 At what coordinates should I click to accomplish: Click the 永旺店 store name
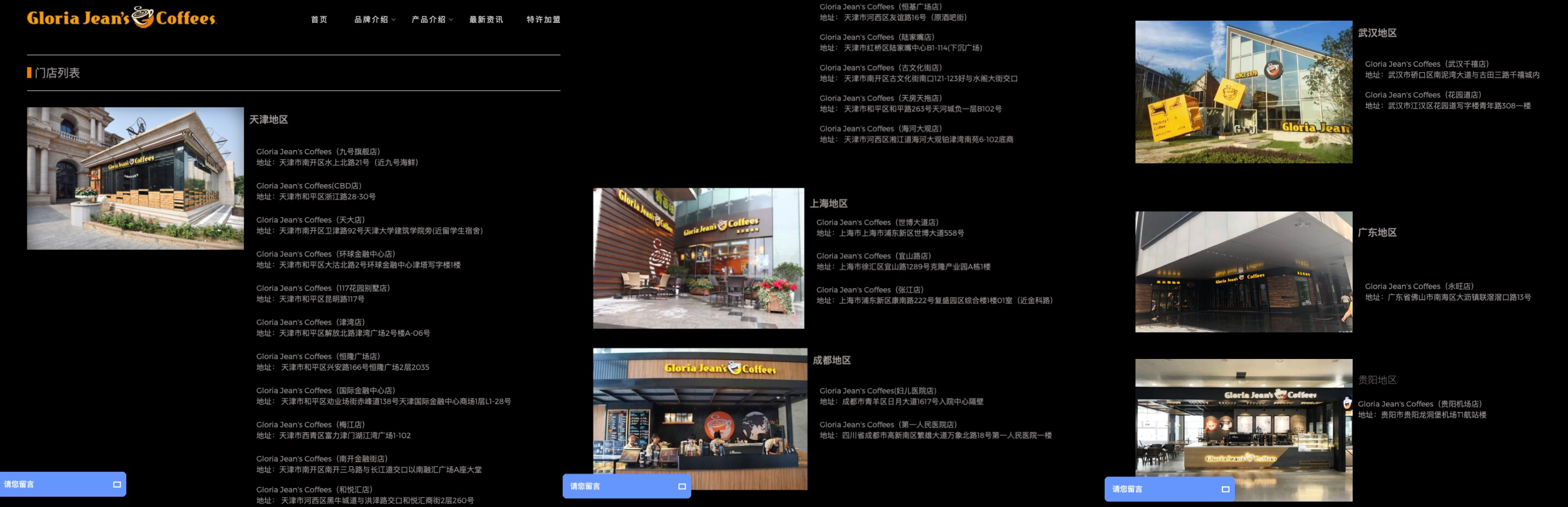1419,286
